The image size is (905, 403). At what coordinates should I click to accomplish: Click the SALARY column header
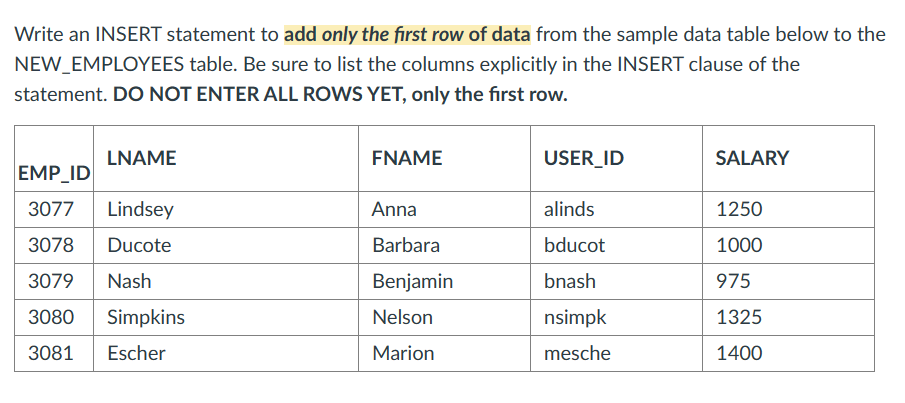pos(788,158)
